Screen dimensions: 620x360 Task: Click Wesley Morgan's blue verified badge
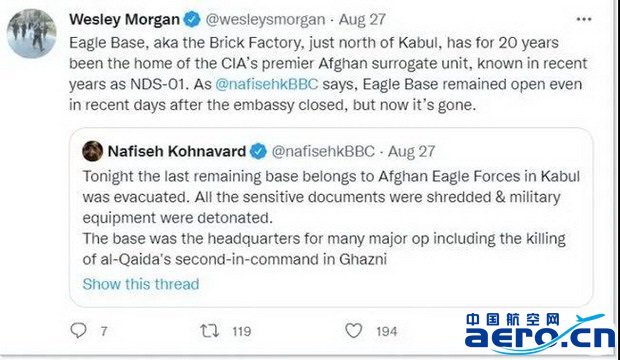pyautogui.click(x=192, y=19)
